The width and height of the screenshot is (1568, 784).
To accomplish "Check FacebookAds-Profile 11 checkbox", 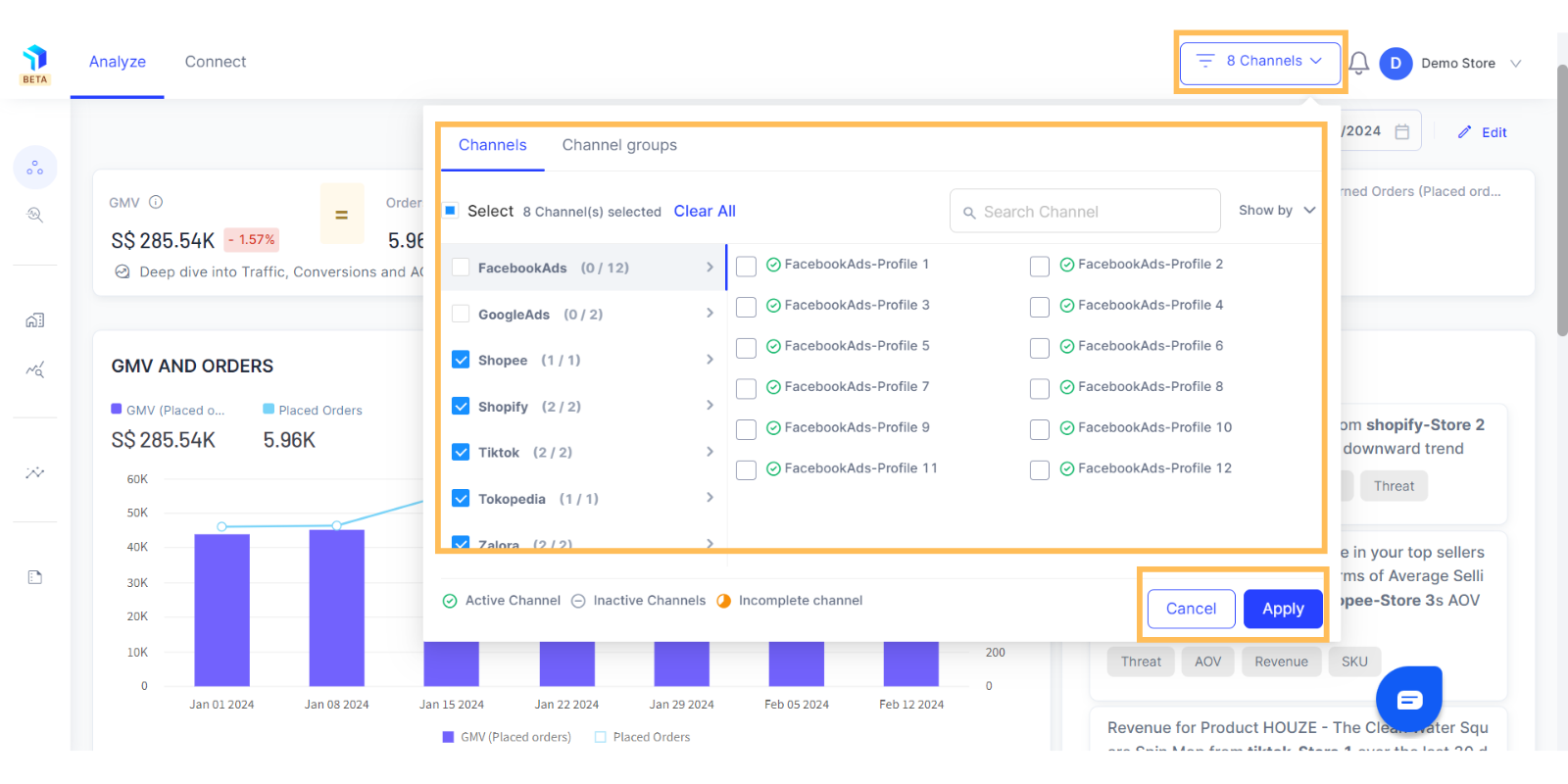I will point(746,470).
